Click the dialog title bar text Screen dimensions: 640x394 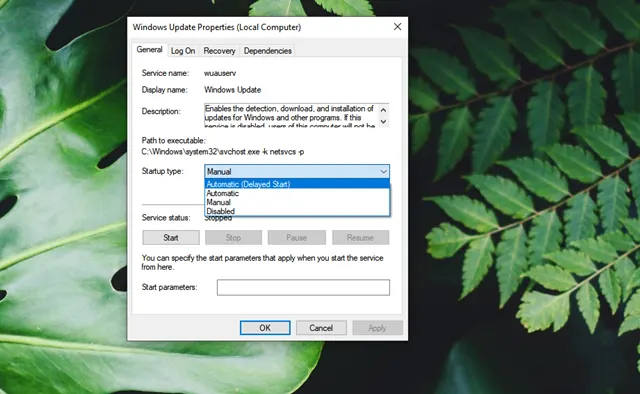tap(217, 27)
